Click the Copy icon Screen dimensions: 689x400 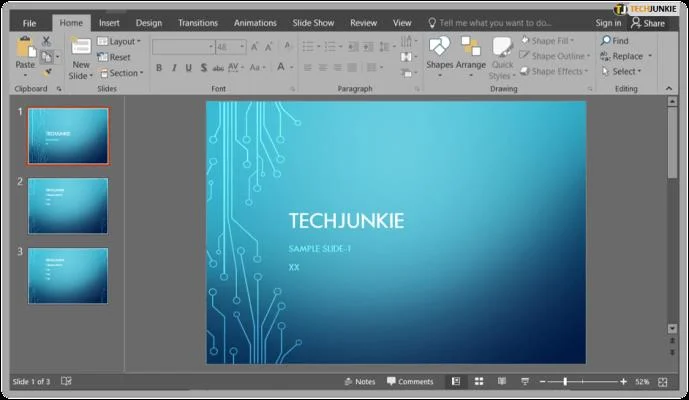pyautogui.click(x=46, y=57)
